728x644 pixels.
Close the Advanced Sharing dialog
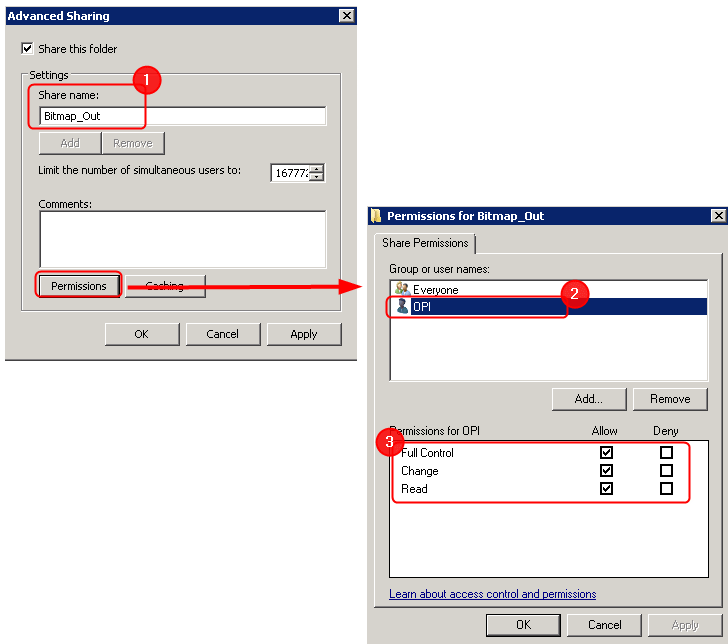(x=346, y=16)
